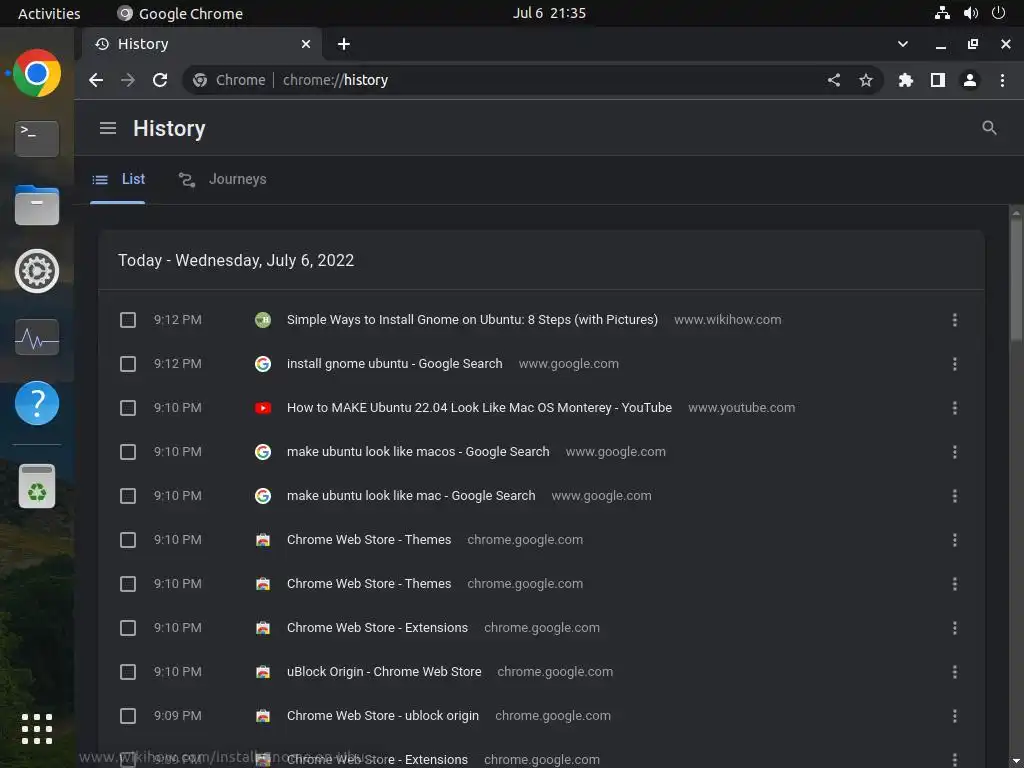Switch to the Journeys tab
The image size is (1024, 768).
pos(223,180)
